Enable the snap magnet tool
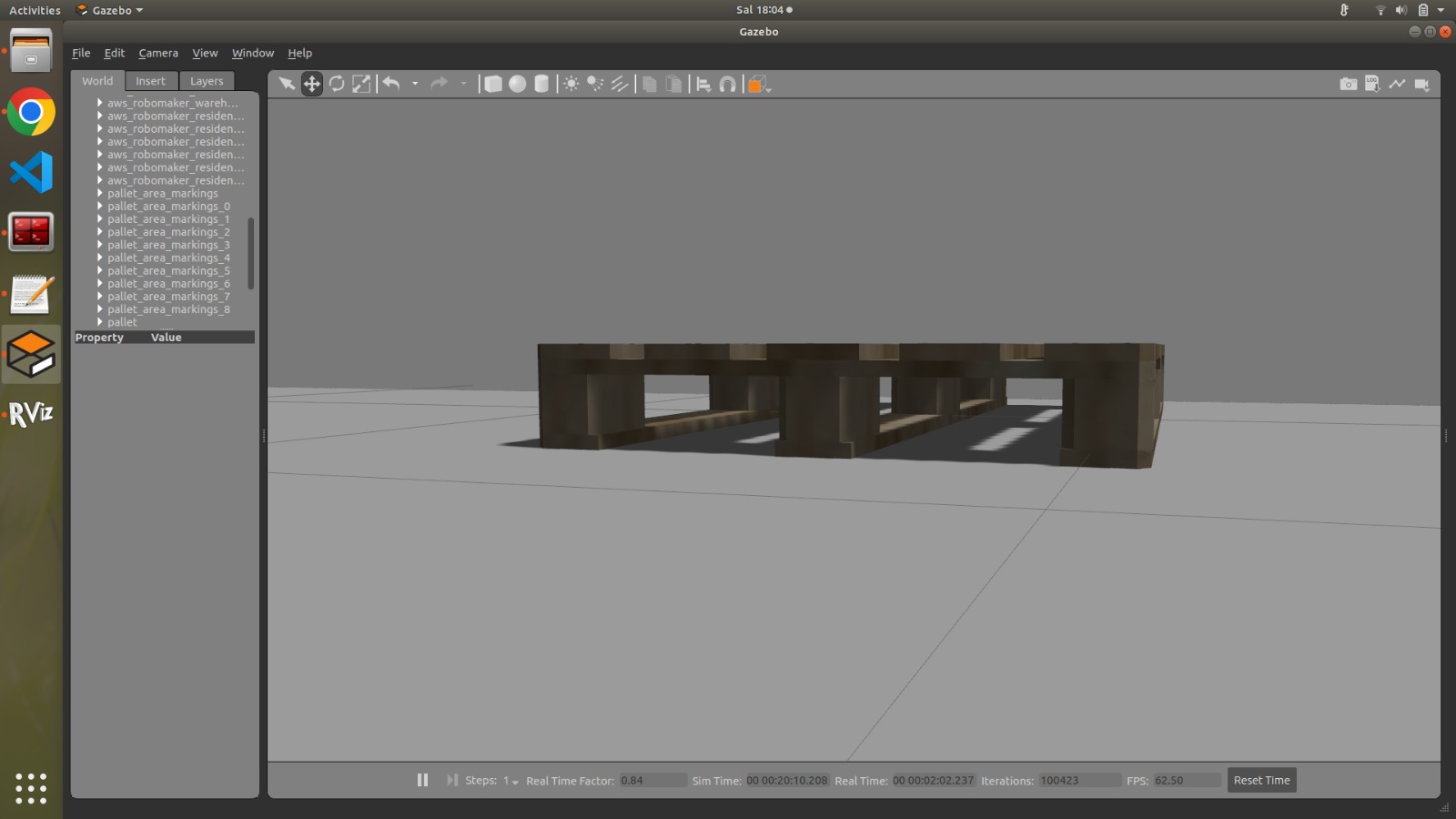Image resolution: width=1456 pixels, height=819 pixels. tap(727, 84)
